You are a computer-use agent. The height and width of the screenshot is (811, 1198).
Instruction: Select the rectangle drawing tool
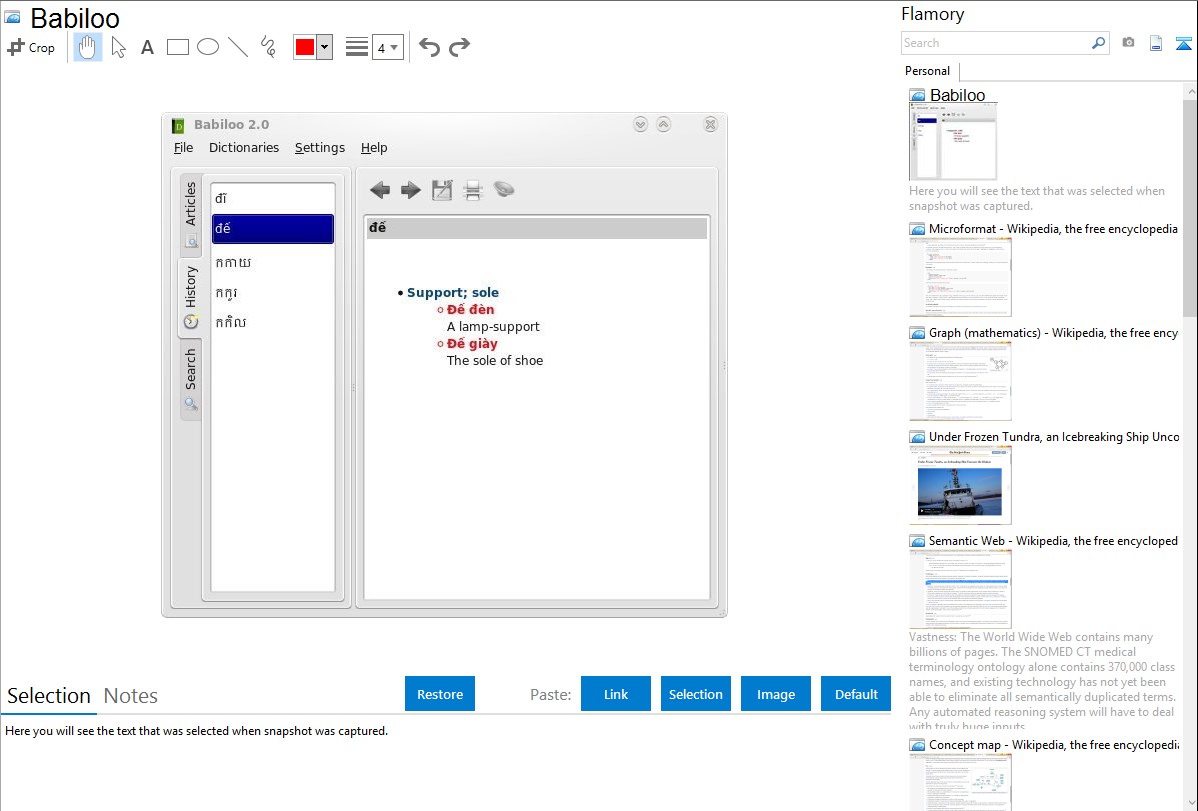[177, 47]
